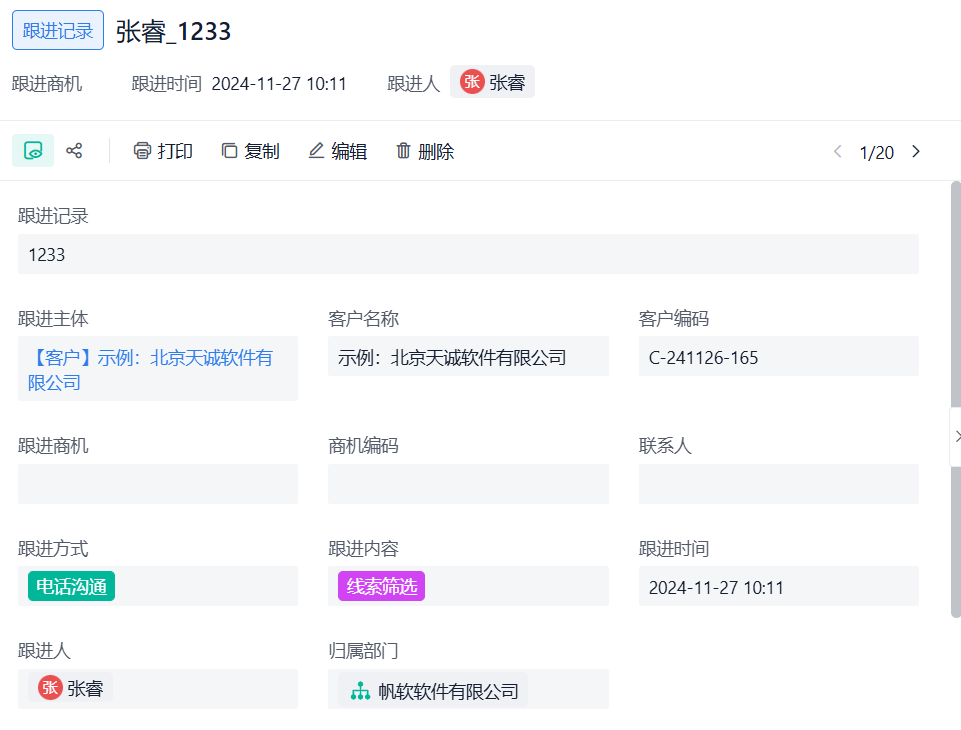Click the organization icon beside 帆软软件有限公司

pyautogui.click(x=360, y=691)
